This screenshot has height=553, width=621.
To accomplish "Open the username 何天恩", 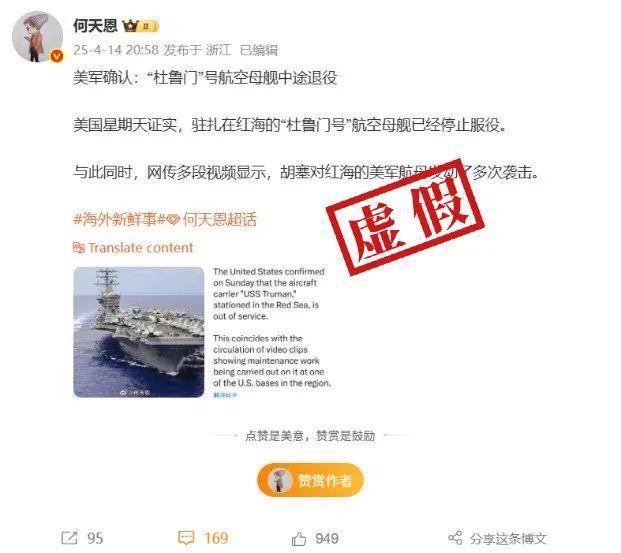I will 95,26.
